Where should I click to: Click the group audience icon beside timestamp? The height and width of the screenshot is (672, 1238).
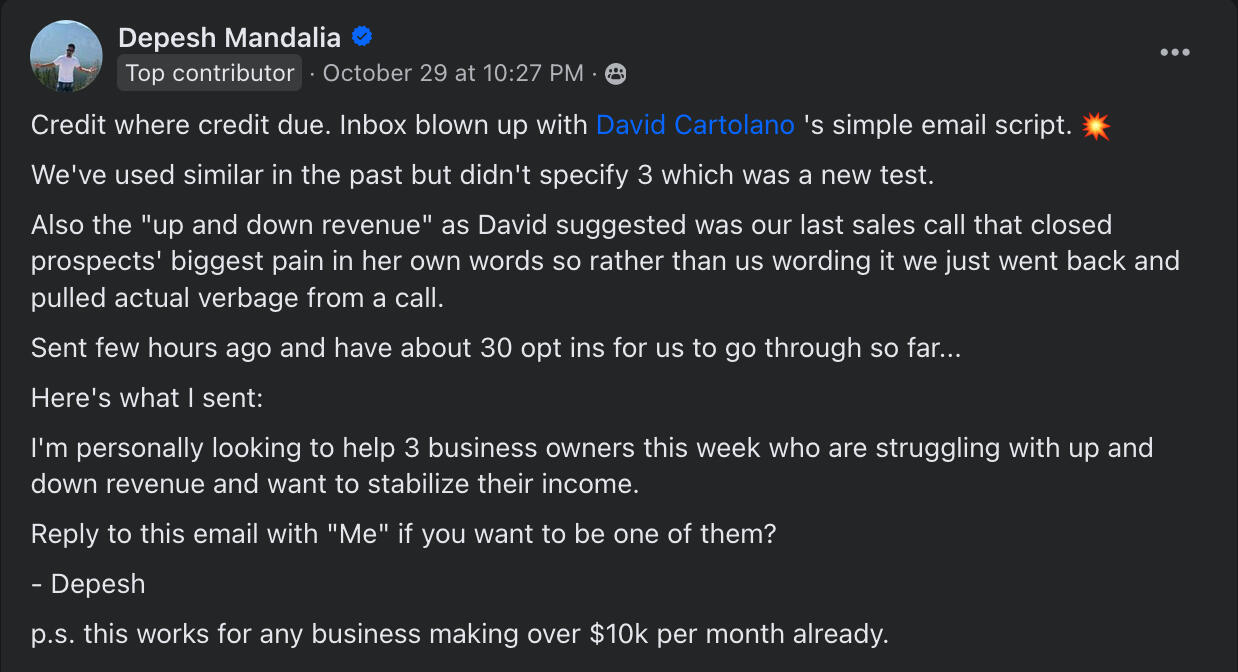click(616, 73)
